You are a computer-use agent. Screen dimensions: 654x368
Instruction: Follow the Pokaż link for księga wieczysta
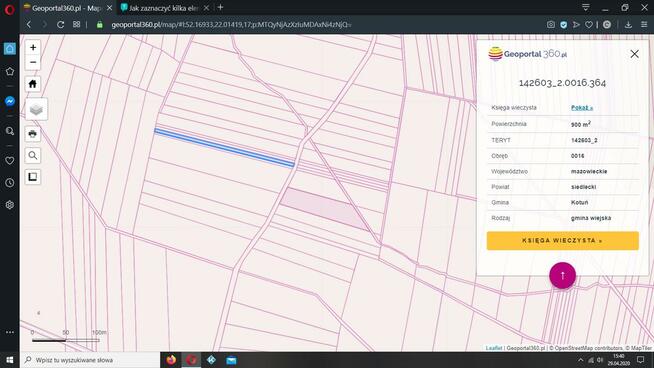[x=581, y=108]
